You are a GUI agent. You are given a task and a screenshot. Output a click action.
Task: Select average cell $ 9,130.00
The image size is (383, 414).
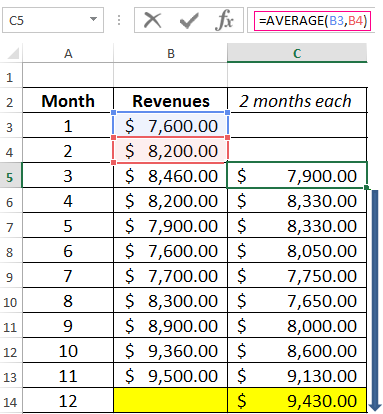297,375
